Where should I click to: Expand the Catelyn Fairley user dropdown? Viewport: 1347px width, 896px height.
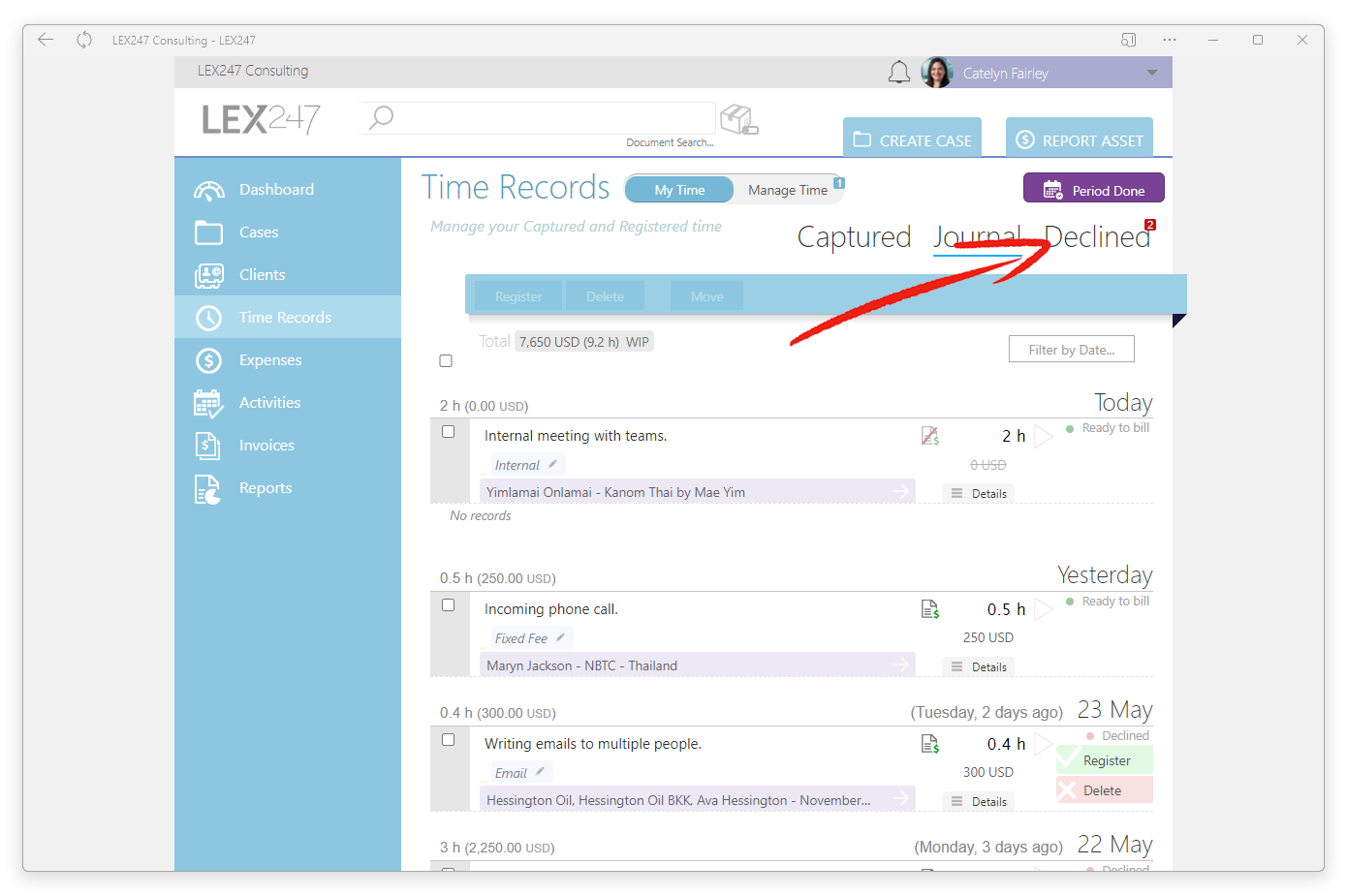pyautogui.click(x=1152, y=73)
